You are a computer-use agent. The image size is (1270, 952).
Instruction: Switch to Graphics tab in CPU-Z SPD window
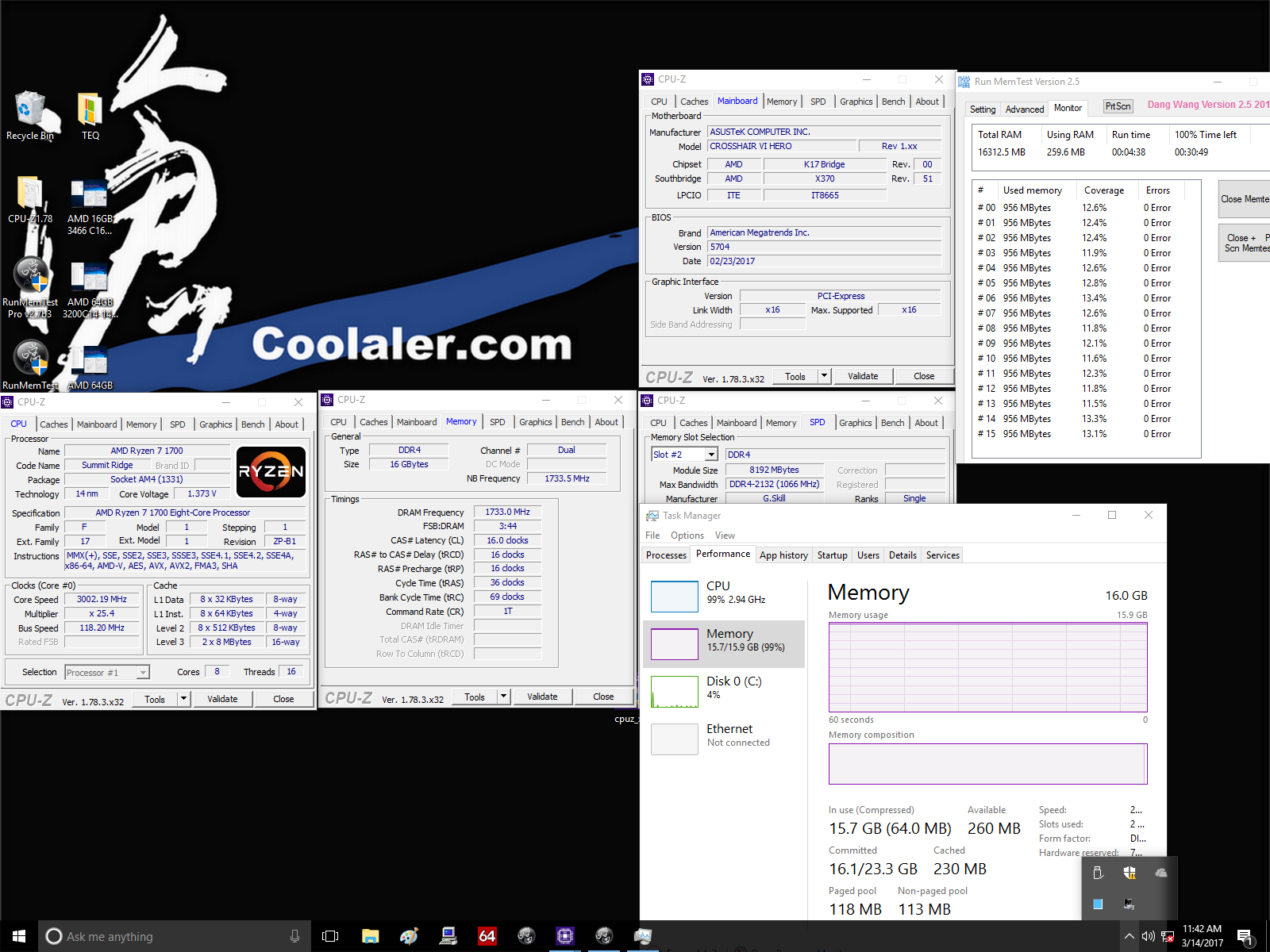856,423
